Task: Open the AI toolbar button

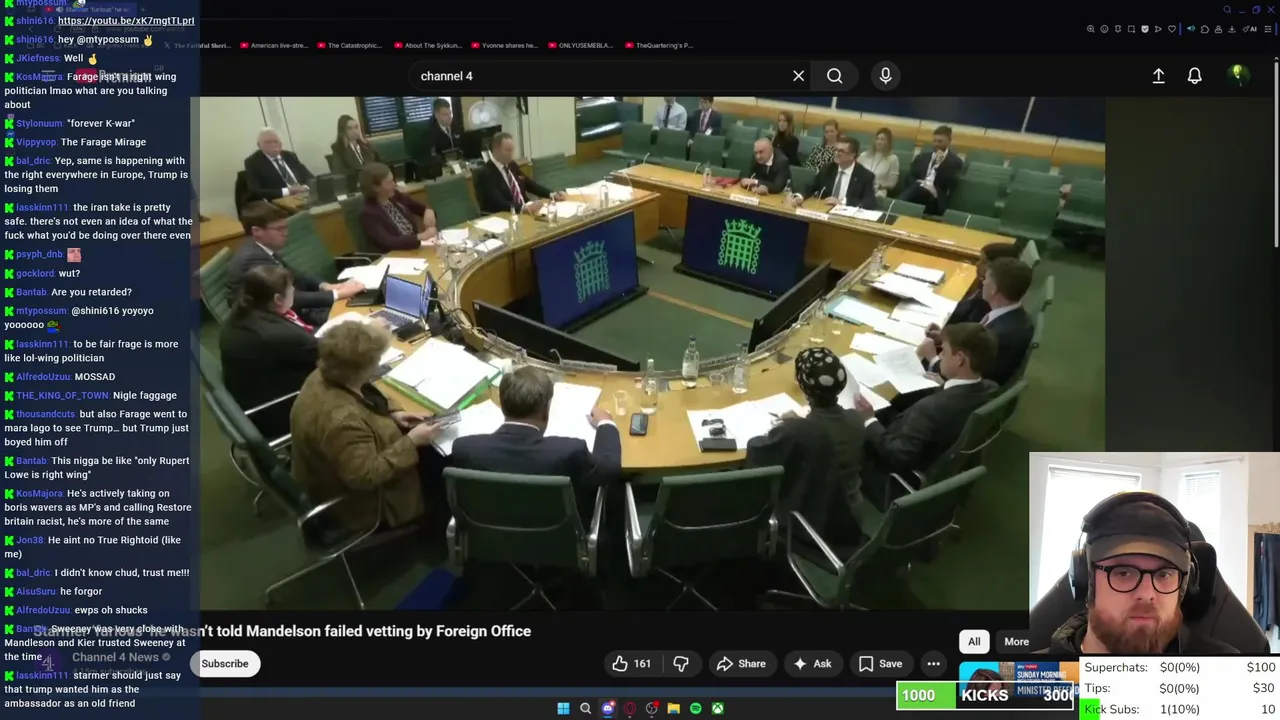Action: click(1250, 29)
